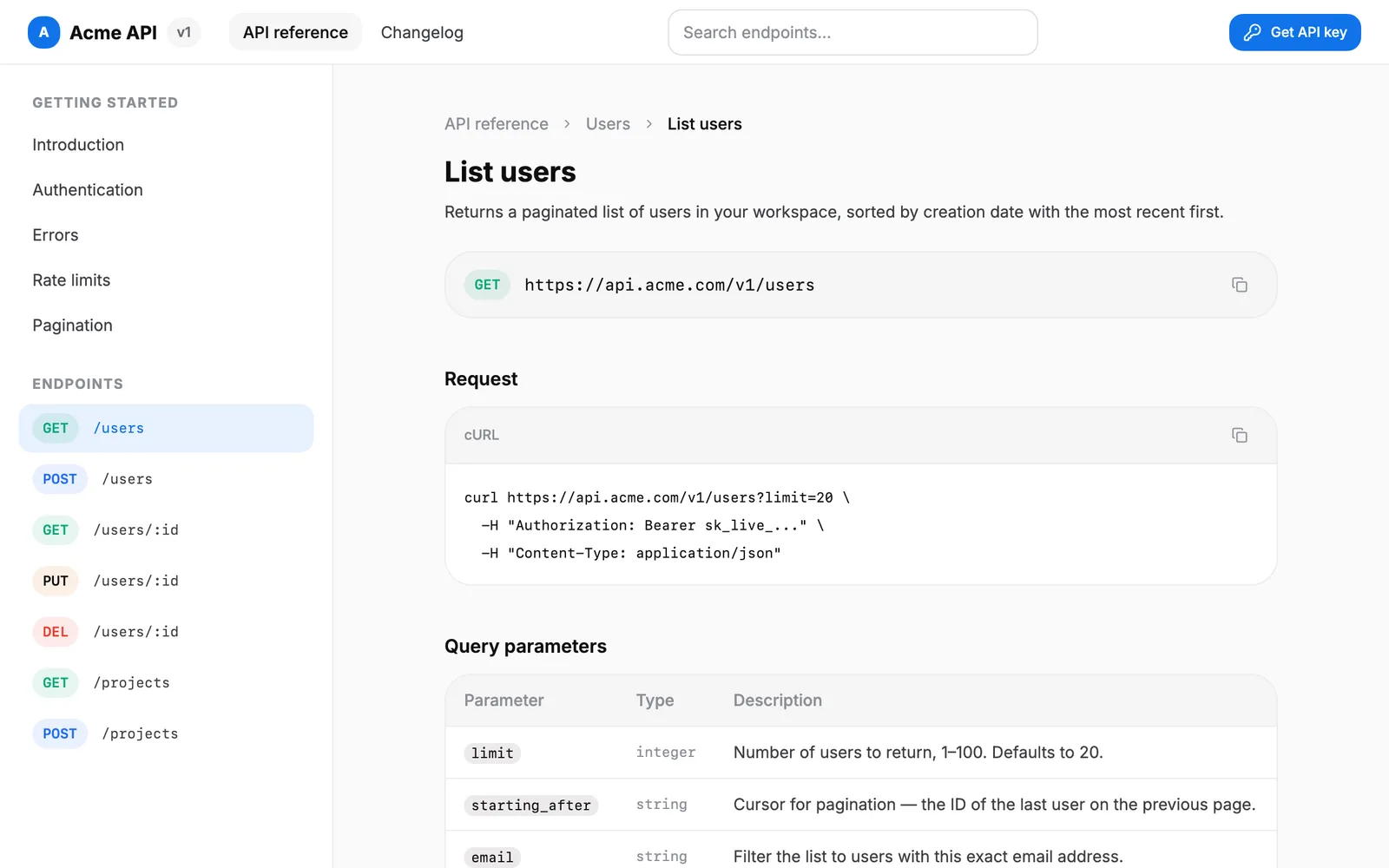Viewport: 1389px width, 868px height.
Task: Click the cURL label in code header
Action: point(481,435)
